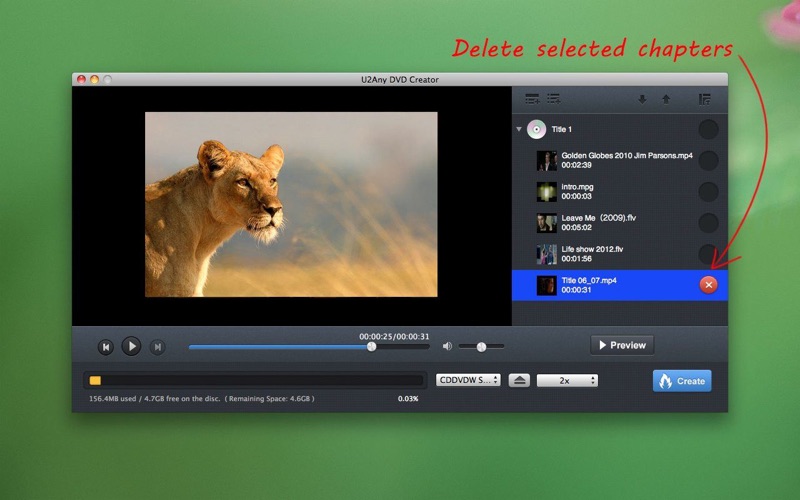The image size is (800, 500).
Task: Skip to the next chapter
Action: tap(157, 347)
